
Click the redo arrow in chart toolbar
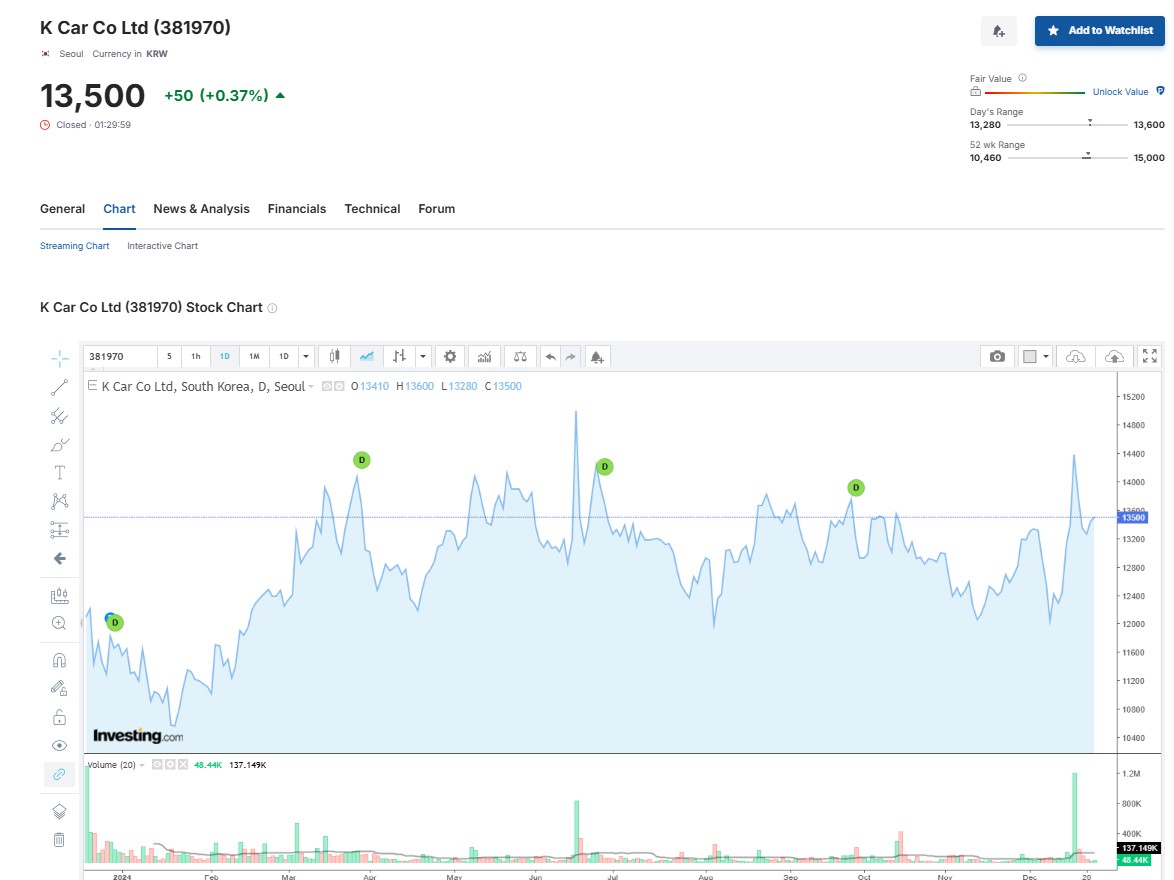click(x=571, y=356)
